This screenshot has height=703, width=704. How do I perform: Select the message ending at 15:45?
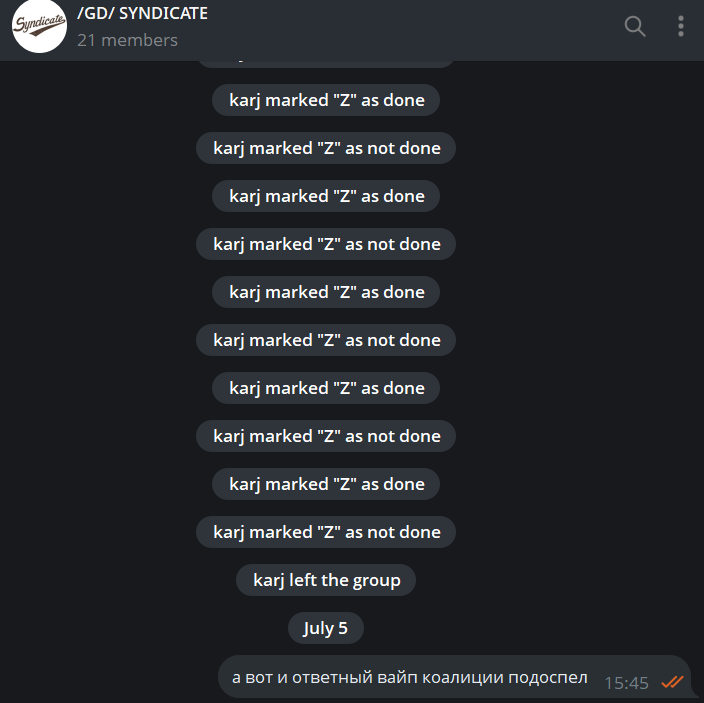pos(454,677)
